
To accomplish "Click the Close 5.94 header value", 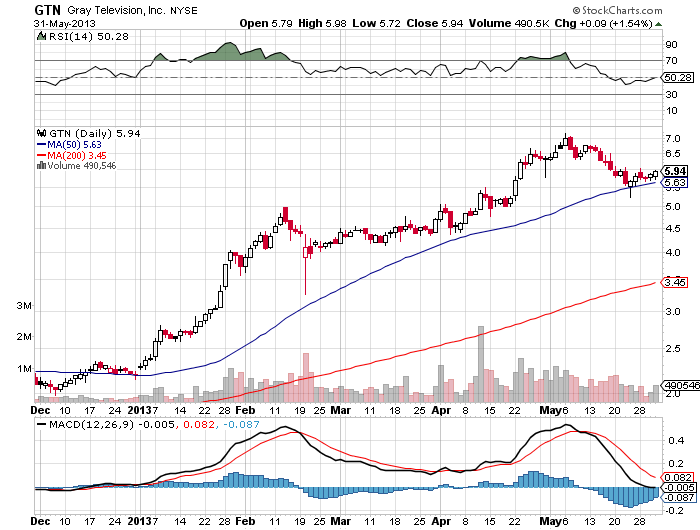I will tap(435, 23).
